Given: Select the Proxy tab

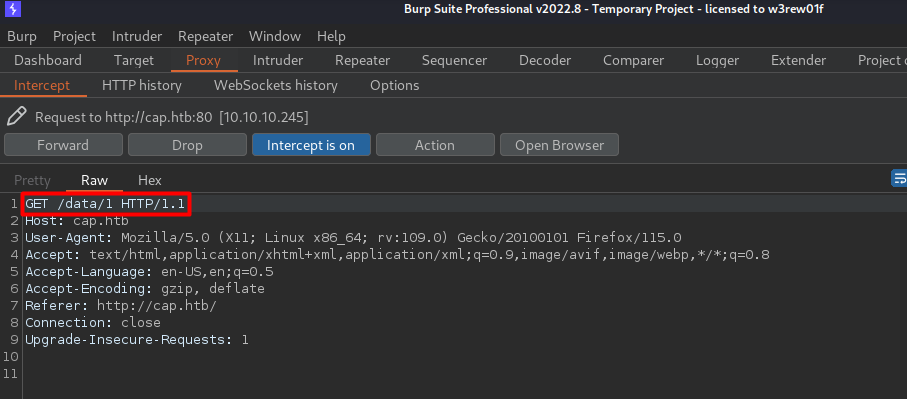Looking at the screenshot, I should click(x=203, y=61).
